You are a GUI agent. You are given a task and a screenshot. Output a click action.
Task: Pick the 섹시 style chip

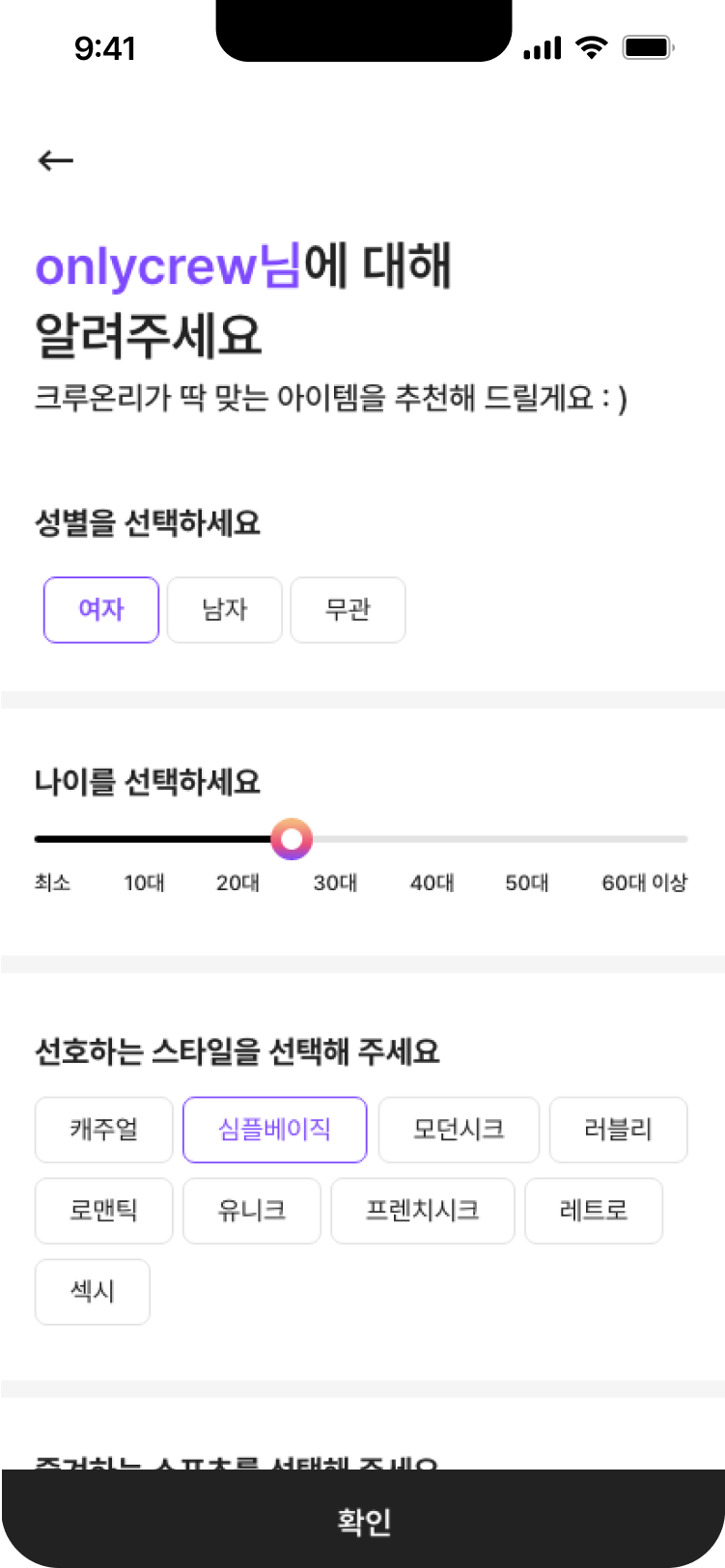point(93,1292)
